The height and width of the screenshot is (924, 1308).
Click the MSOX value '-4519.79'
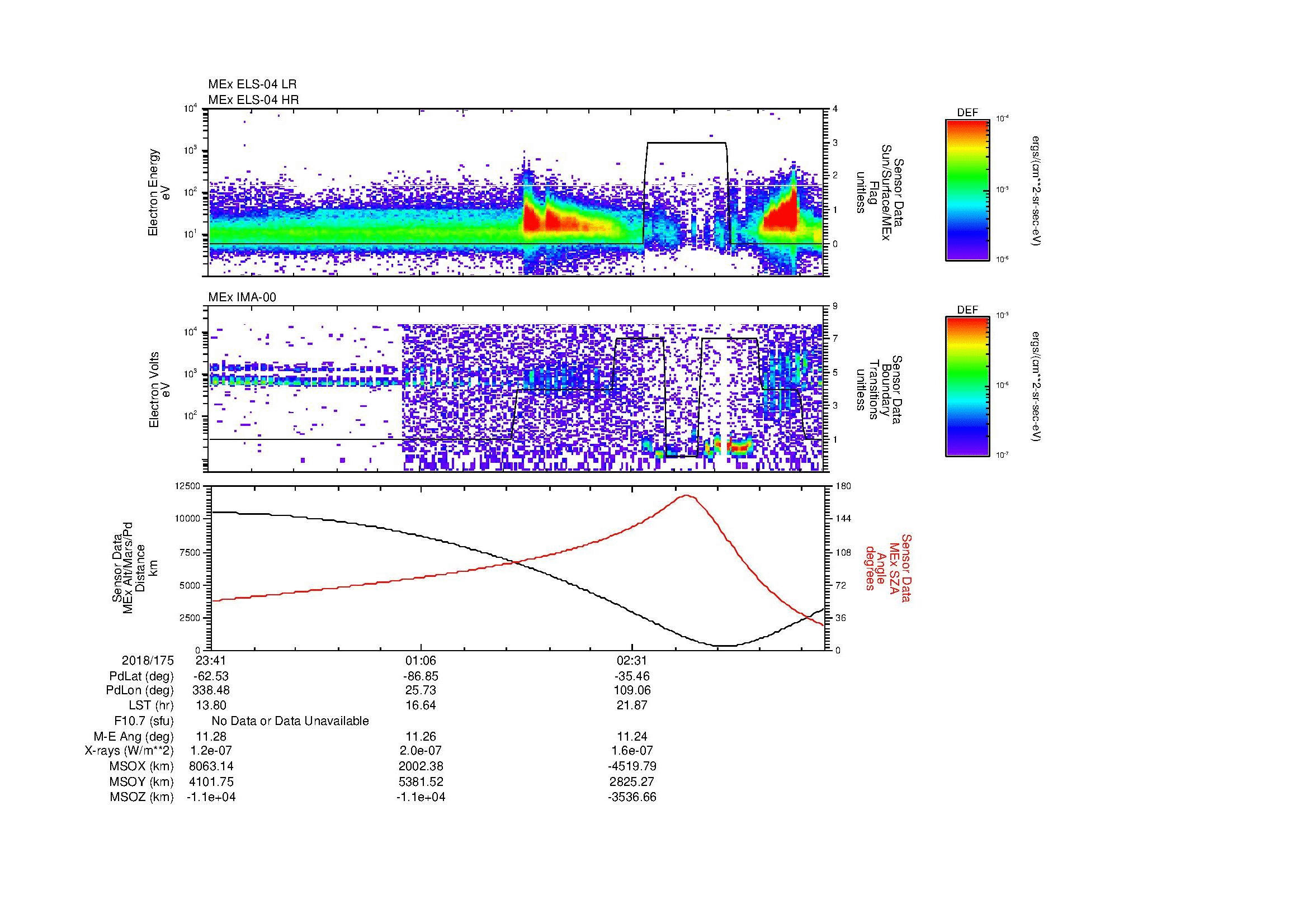pos(632,766)
